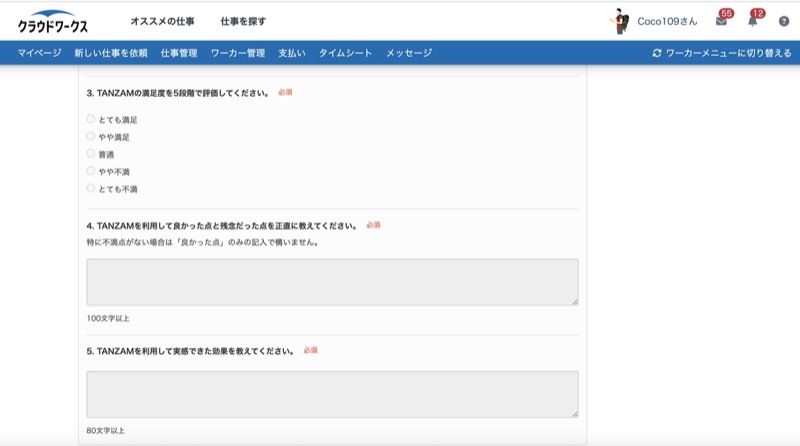The width and height of the screenshot is (800, 446).
Task: Click the switch-menu refresh icon
Action: tap(657, 53)
